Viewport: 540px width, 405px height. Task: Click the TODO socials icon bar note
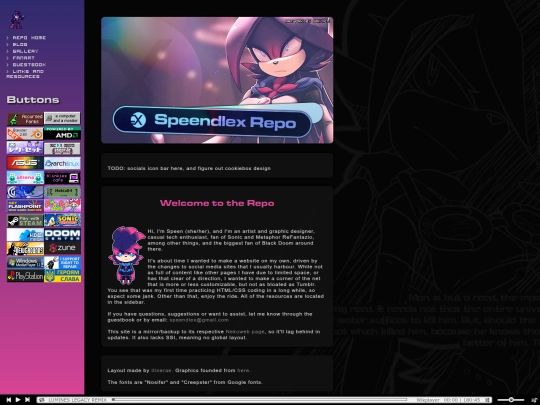(189, 168)
